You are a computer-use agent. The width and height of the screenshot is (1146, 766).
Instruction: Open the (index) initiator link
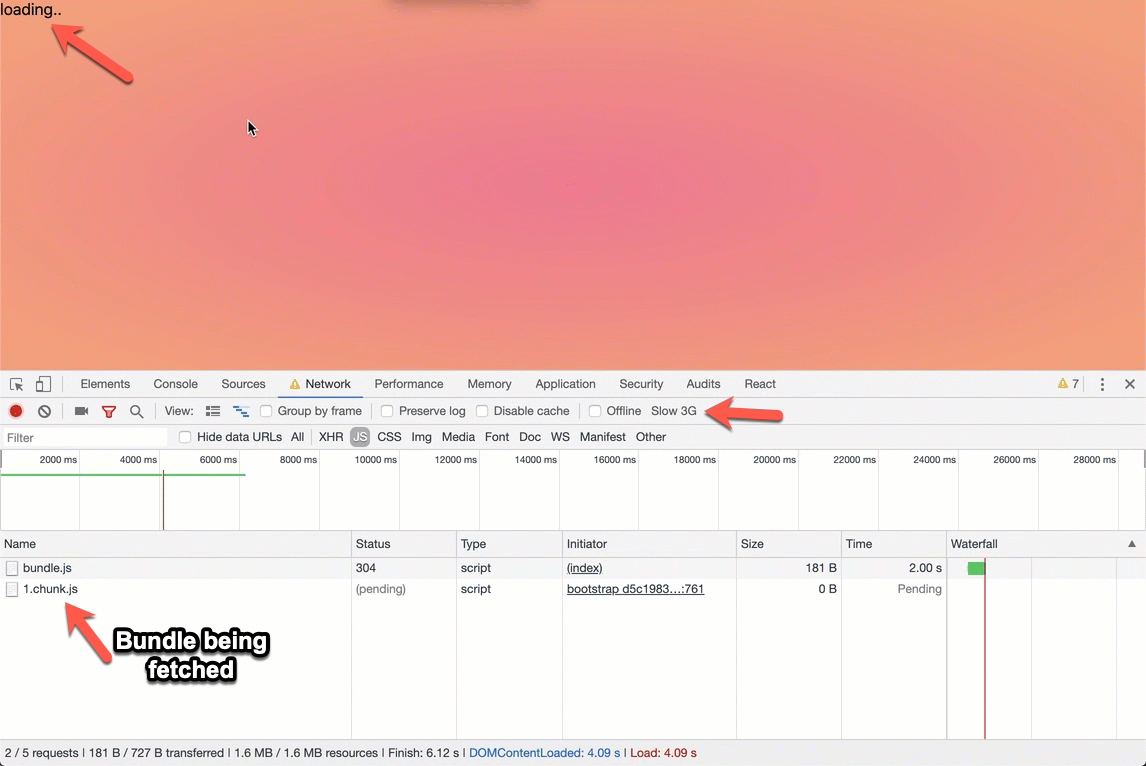click(x=584, y=568)
